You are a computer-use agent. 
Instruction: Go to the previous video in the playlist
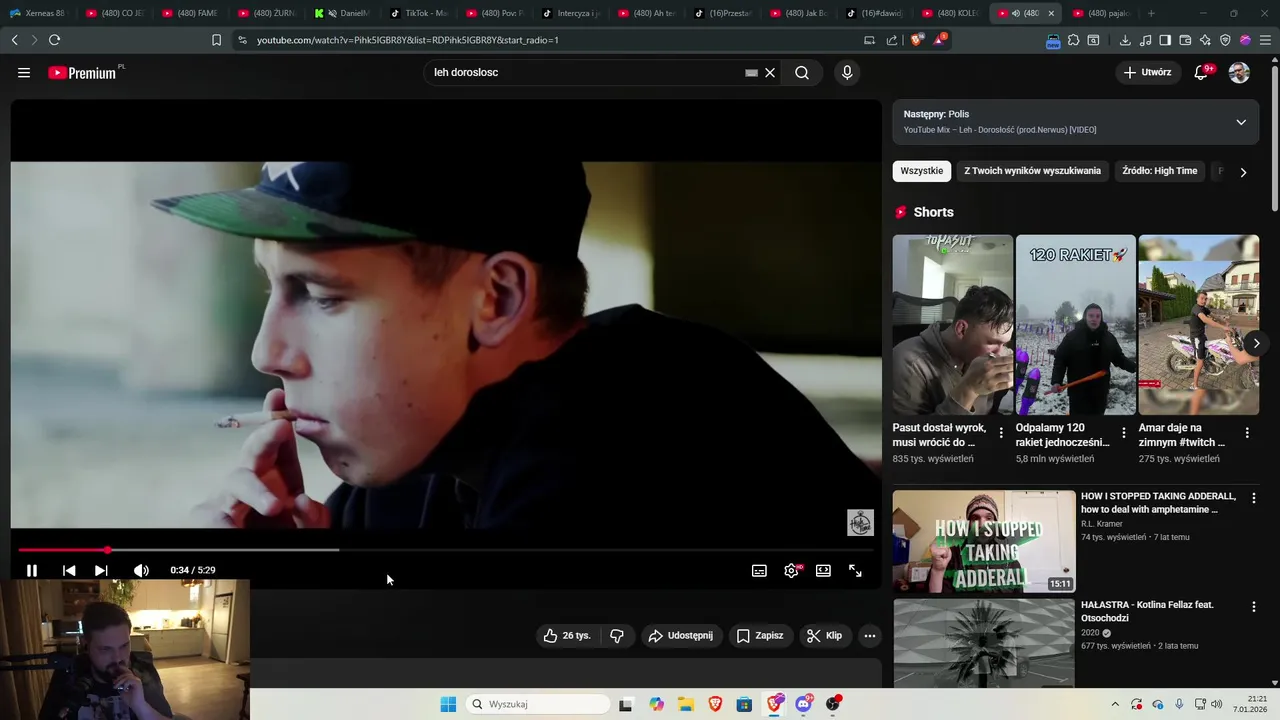[x=69, y=570]
